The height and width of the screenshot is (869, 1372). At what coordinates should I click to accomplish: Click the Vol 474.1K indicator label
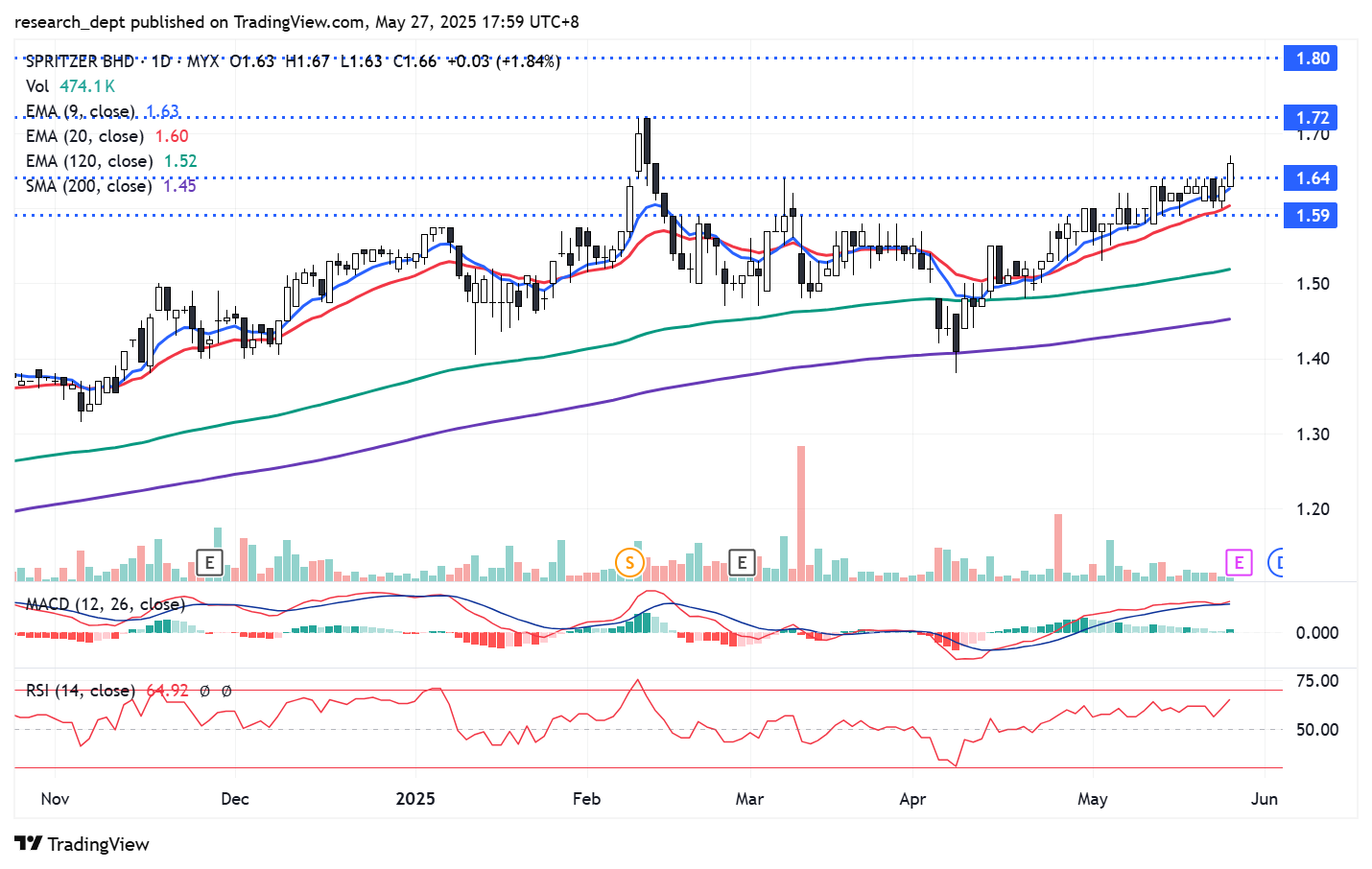(71, 86)
